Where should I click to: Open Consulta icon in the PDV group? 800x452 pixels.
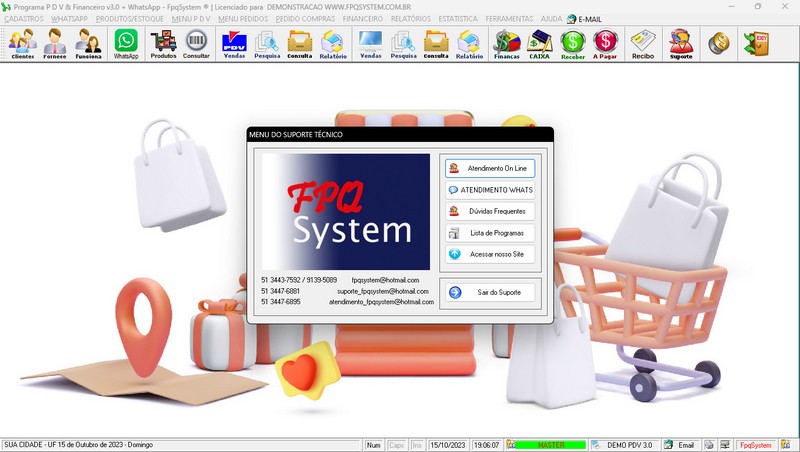coord(299,44)
